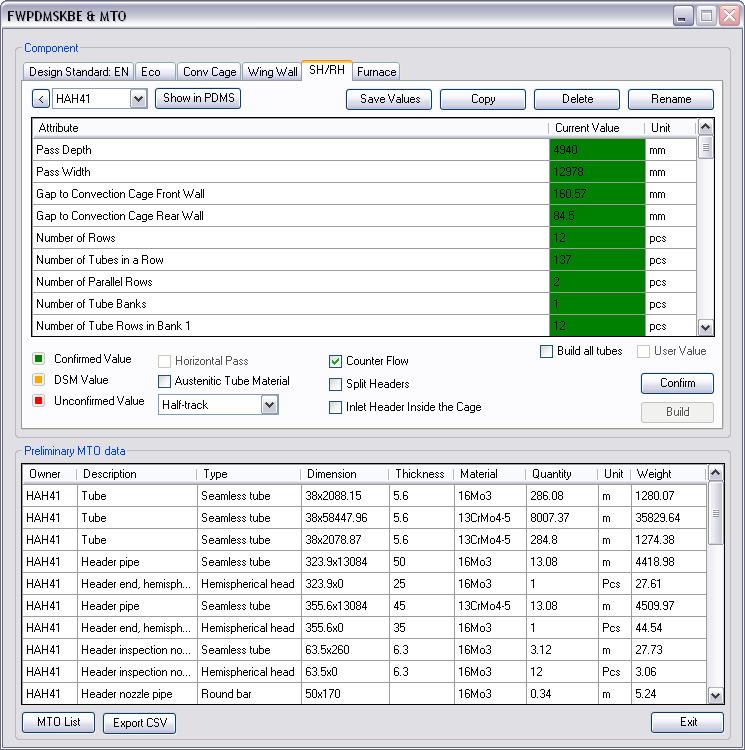Select Header pipe row 323.9x13084
Image resolution: width=745 pixels, height=750 pixels.
(364, 562)
